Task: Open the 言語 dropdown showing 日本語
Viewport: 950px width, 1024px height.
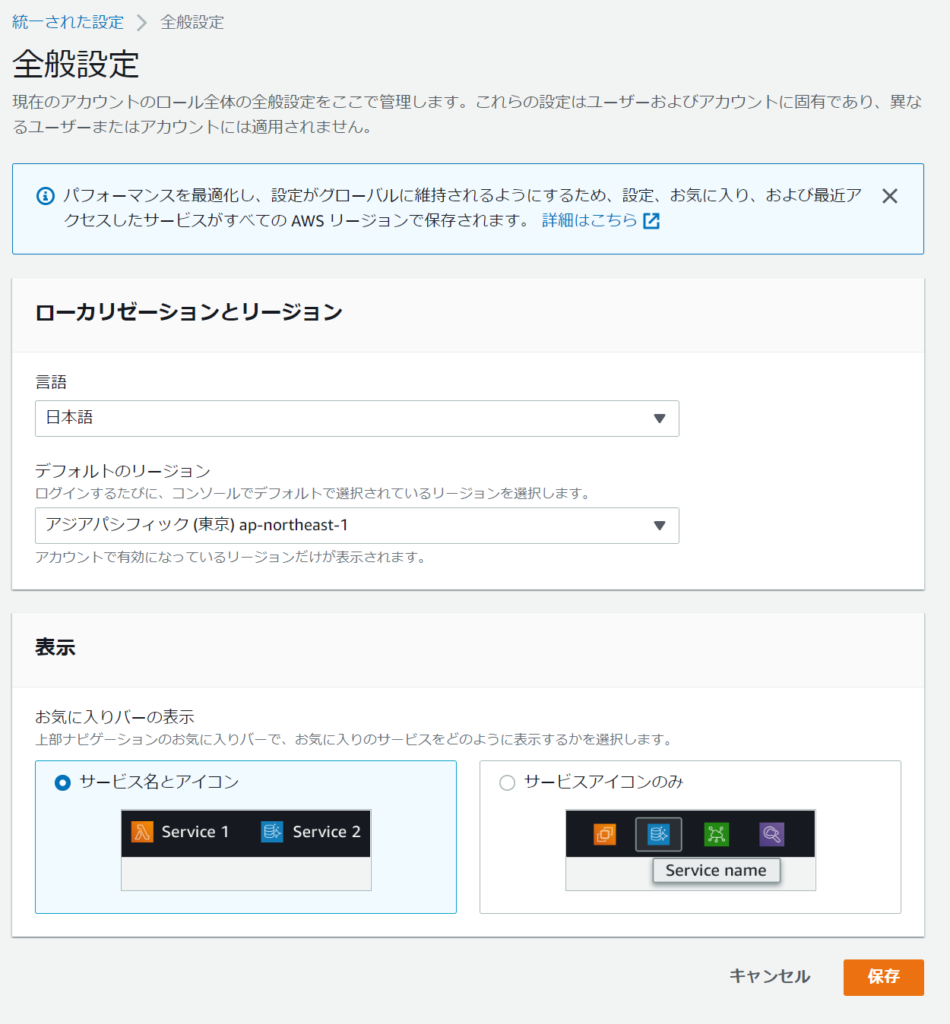Action: (x=357, y=419)
